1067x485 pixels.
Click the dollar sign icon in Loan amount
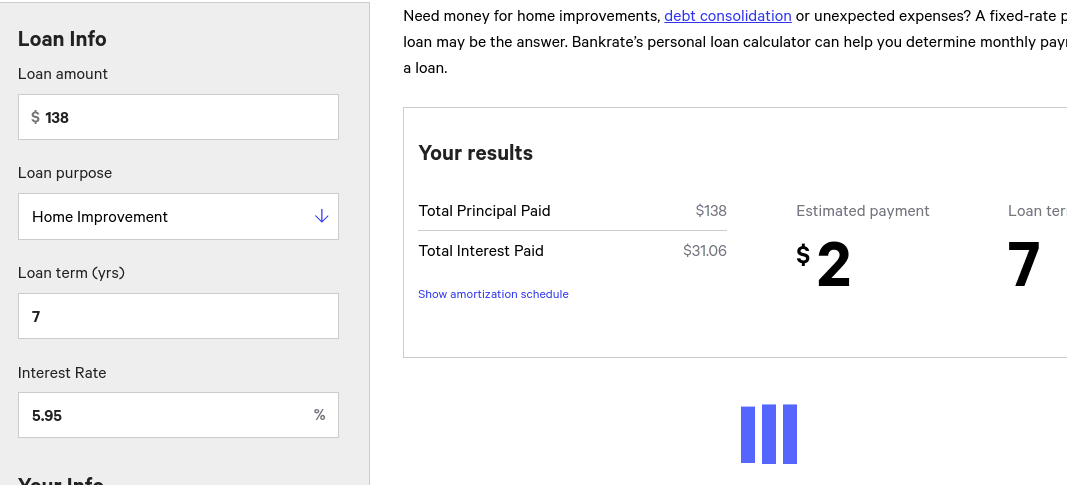35,117
